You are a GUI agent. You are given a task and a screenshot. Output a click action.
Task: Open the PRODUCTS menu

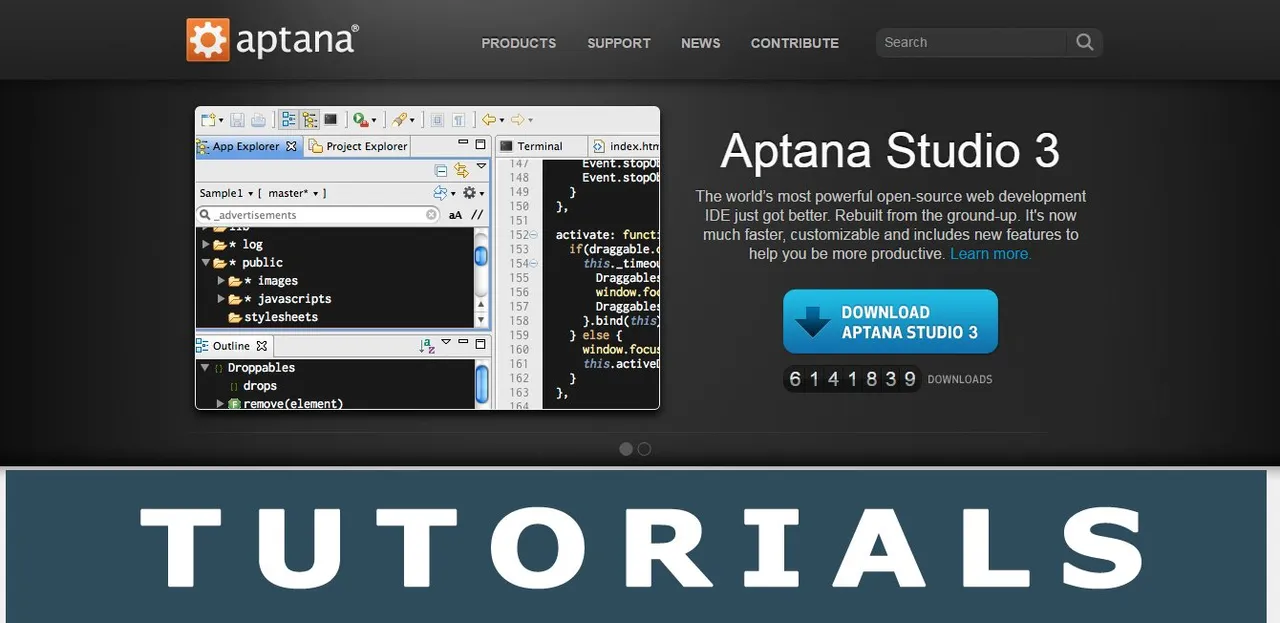coord(518,43)
